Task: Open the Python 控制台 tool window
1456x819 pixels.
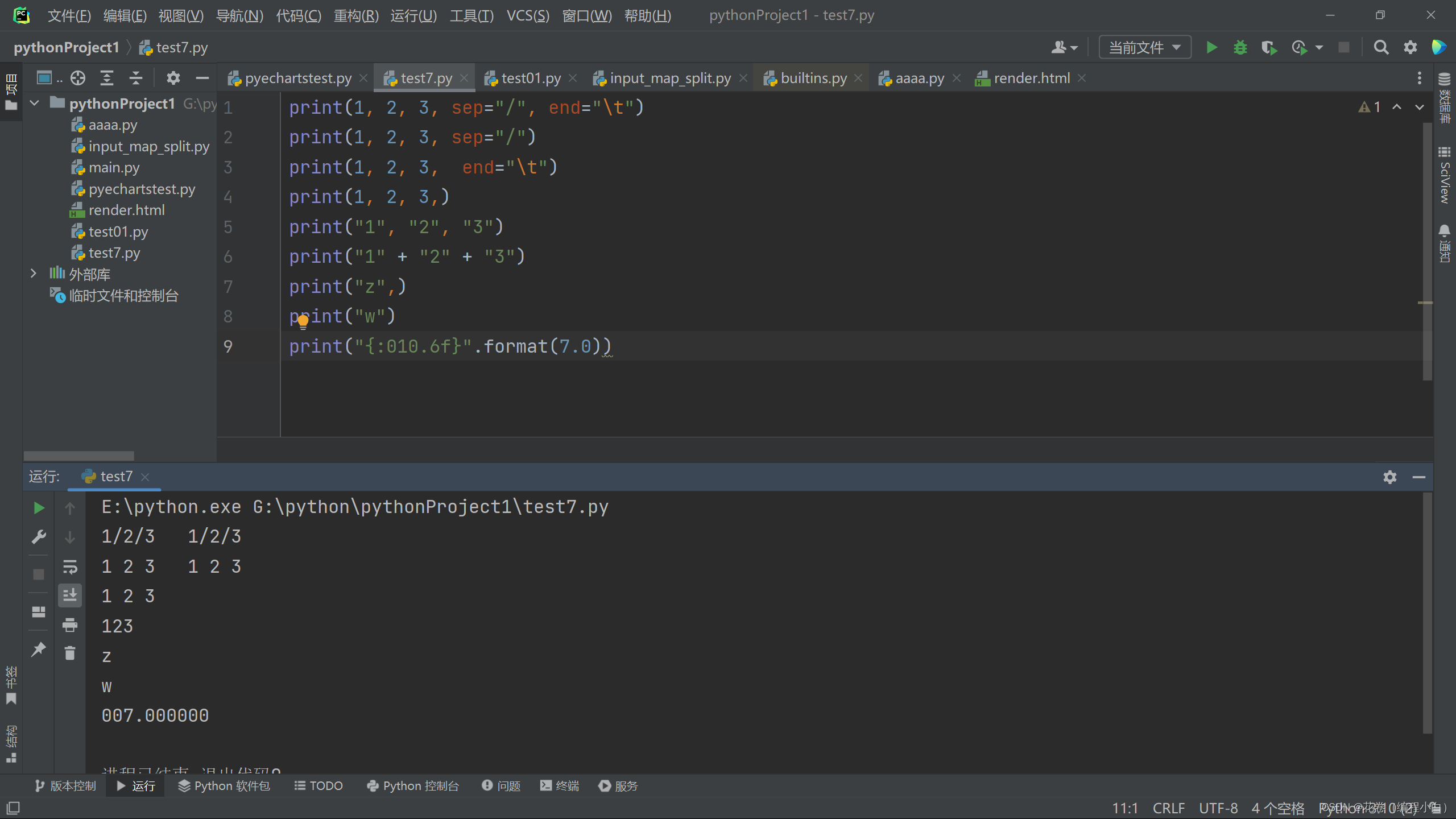Action: (413, 785)
